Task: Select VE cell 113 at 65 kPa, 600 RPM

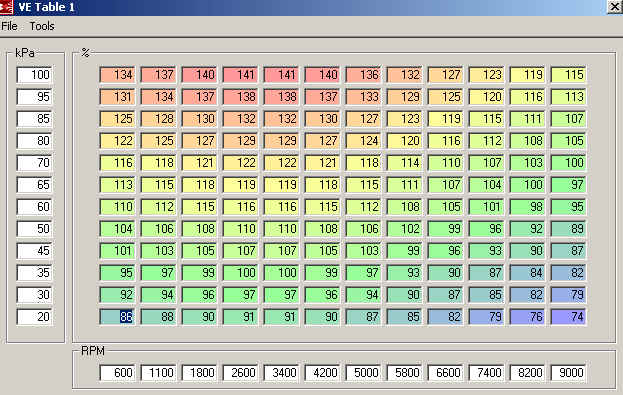Action: (117, 185)
